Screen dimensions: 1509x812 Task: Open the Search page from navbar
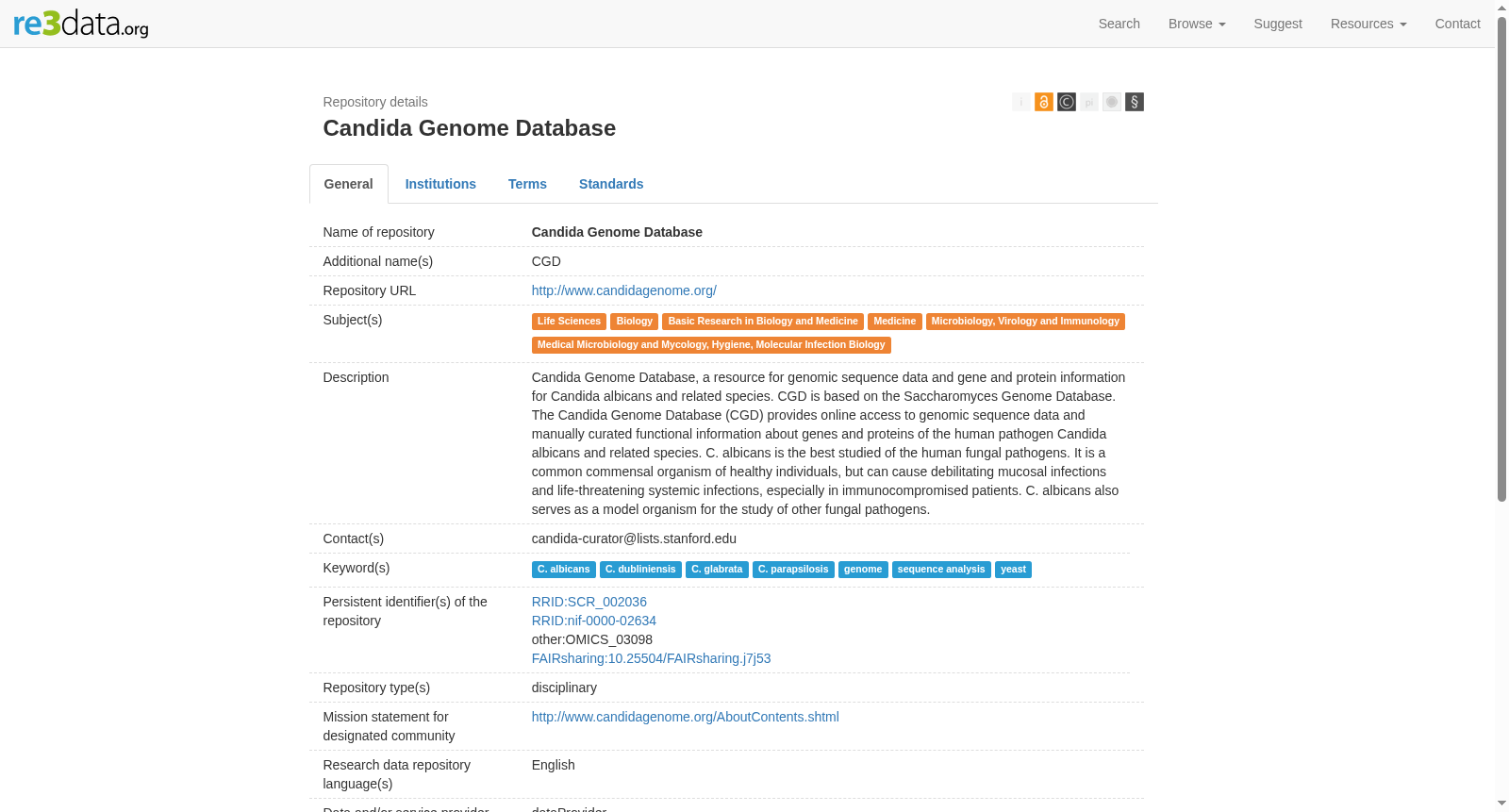tap(1119, 24)
